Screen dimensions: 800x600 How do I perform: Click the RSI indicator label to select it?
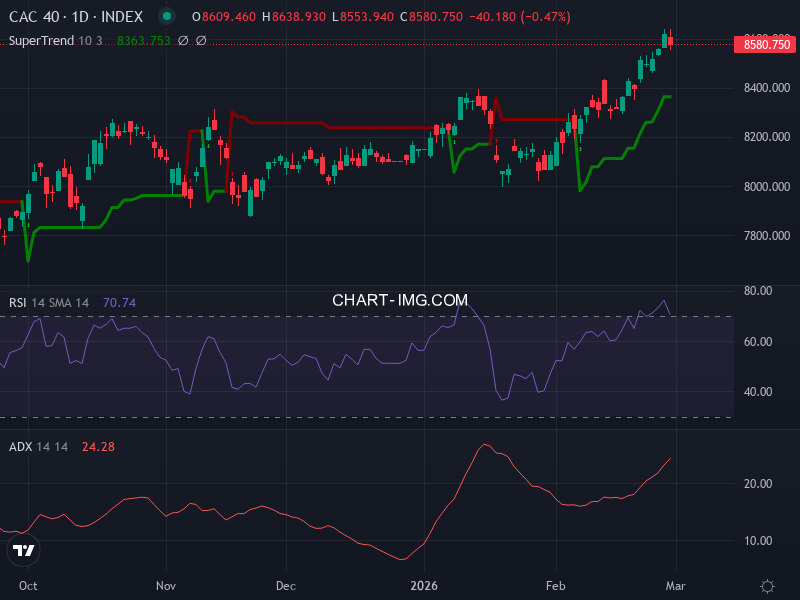[x=17, y=301]
